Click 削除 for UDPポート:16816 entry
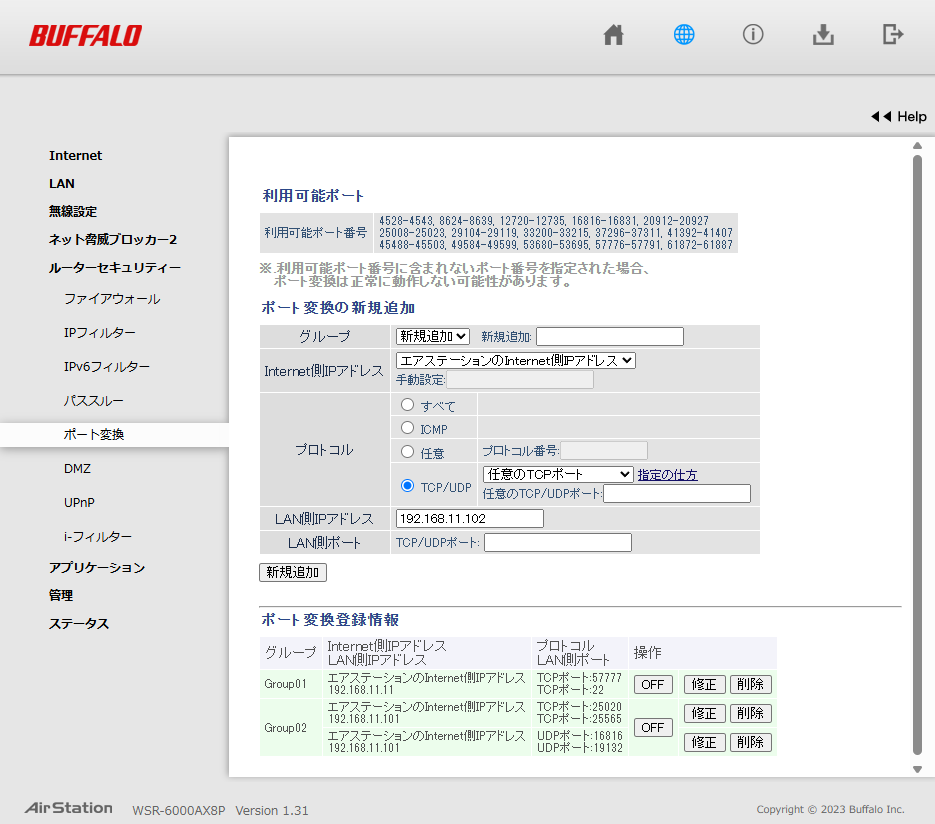The image size is (935, 824). pyautogui.click(x=751, y=742)
